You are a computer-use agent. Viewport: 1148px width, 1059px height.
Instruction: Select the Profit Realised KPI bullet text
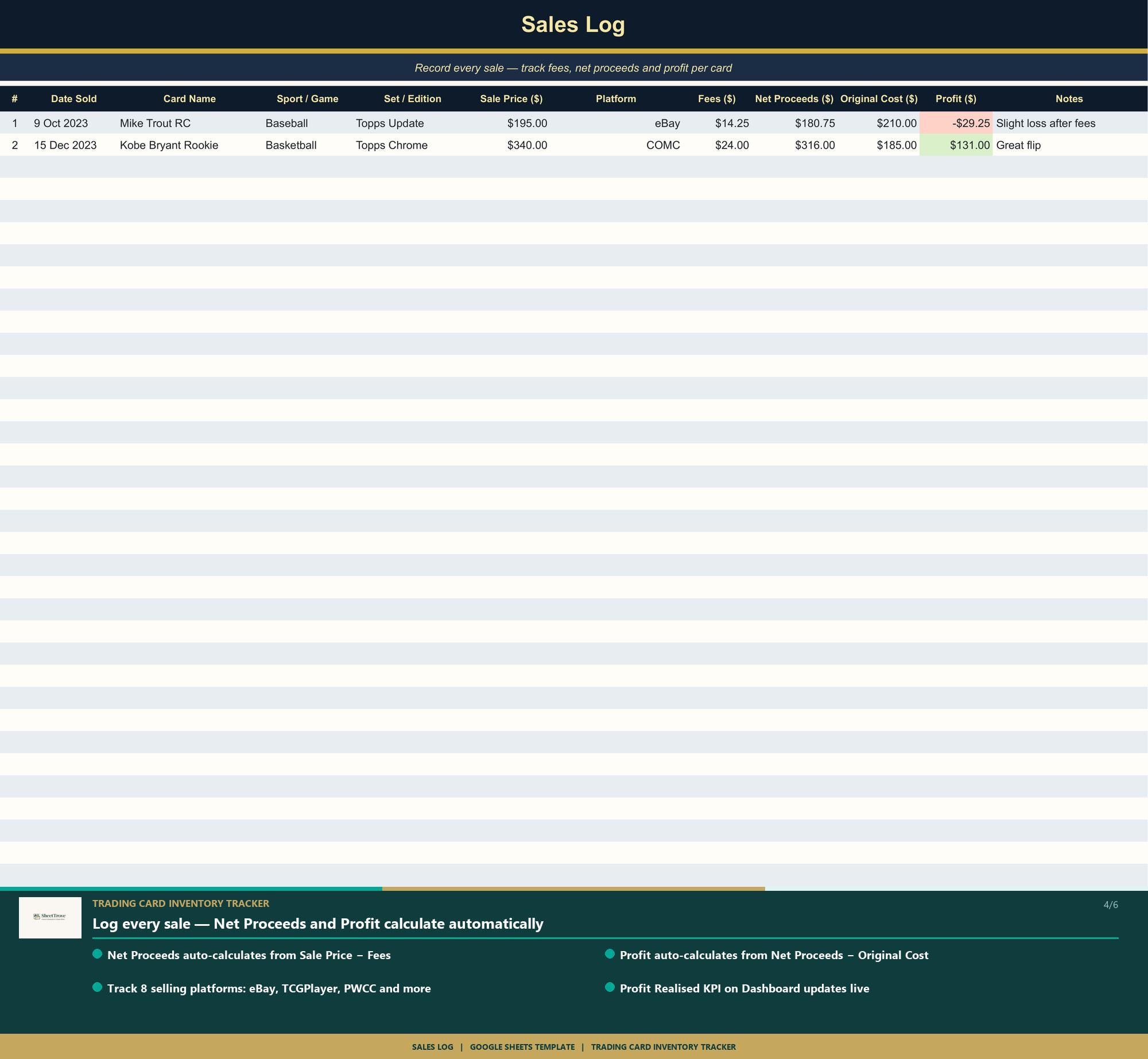pyautogui.click(x=744, y=988)
